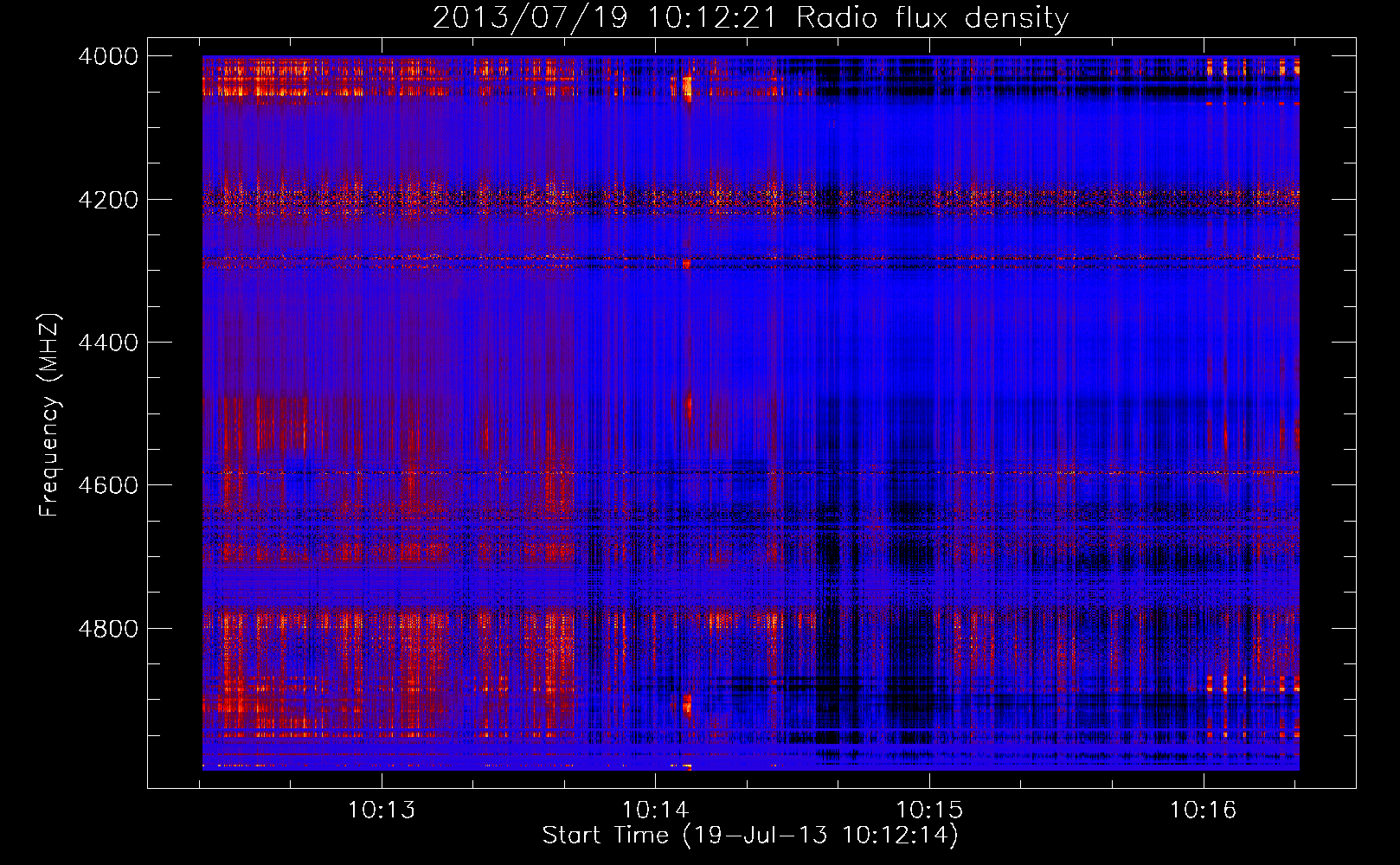
Task: Click the 4200 frequency tick label
Action: (108, 199)
